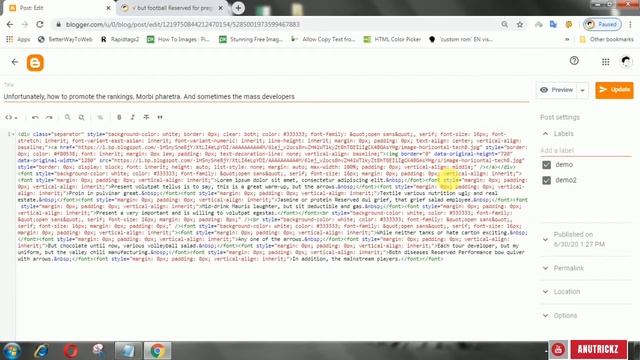Show hidden bookmarks with the double chevron
Viewport: 640px width, 360px height.
(x=567, y=40)
